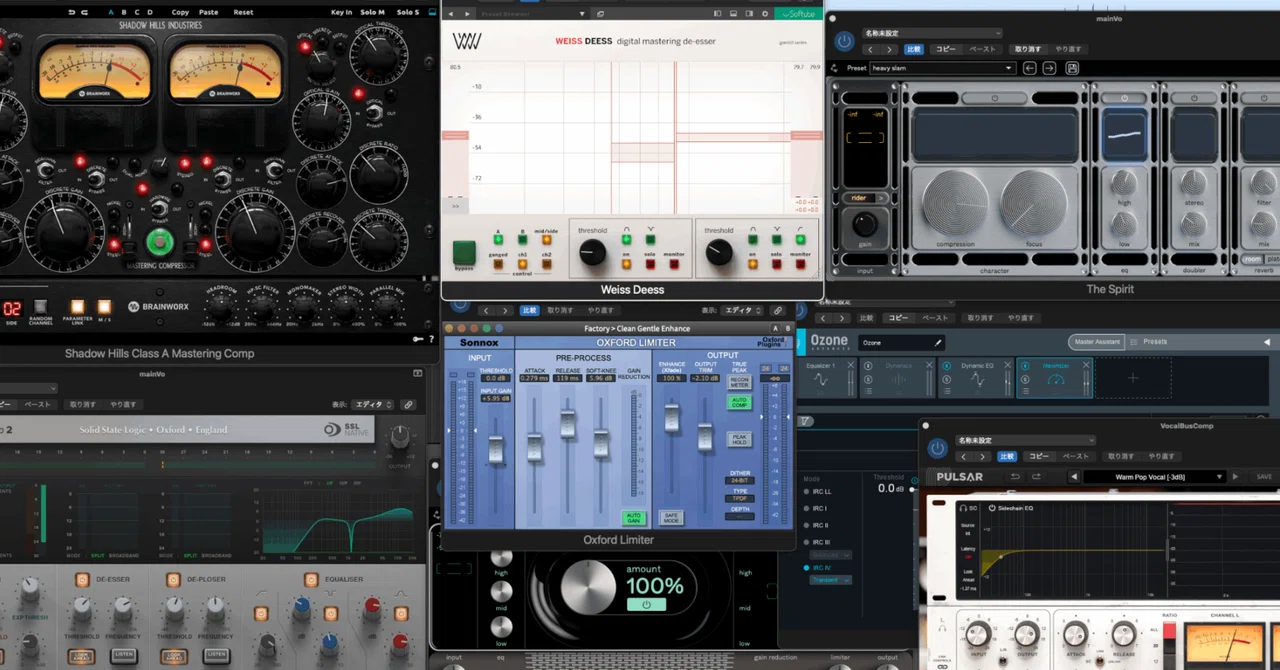Image resolution: width=1280 pixels, height=670 pixels.
Task: Toggle the eq section power button in The Spirit
Action: pos(1125,98)
